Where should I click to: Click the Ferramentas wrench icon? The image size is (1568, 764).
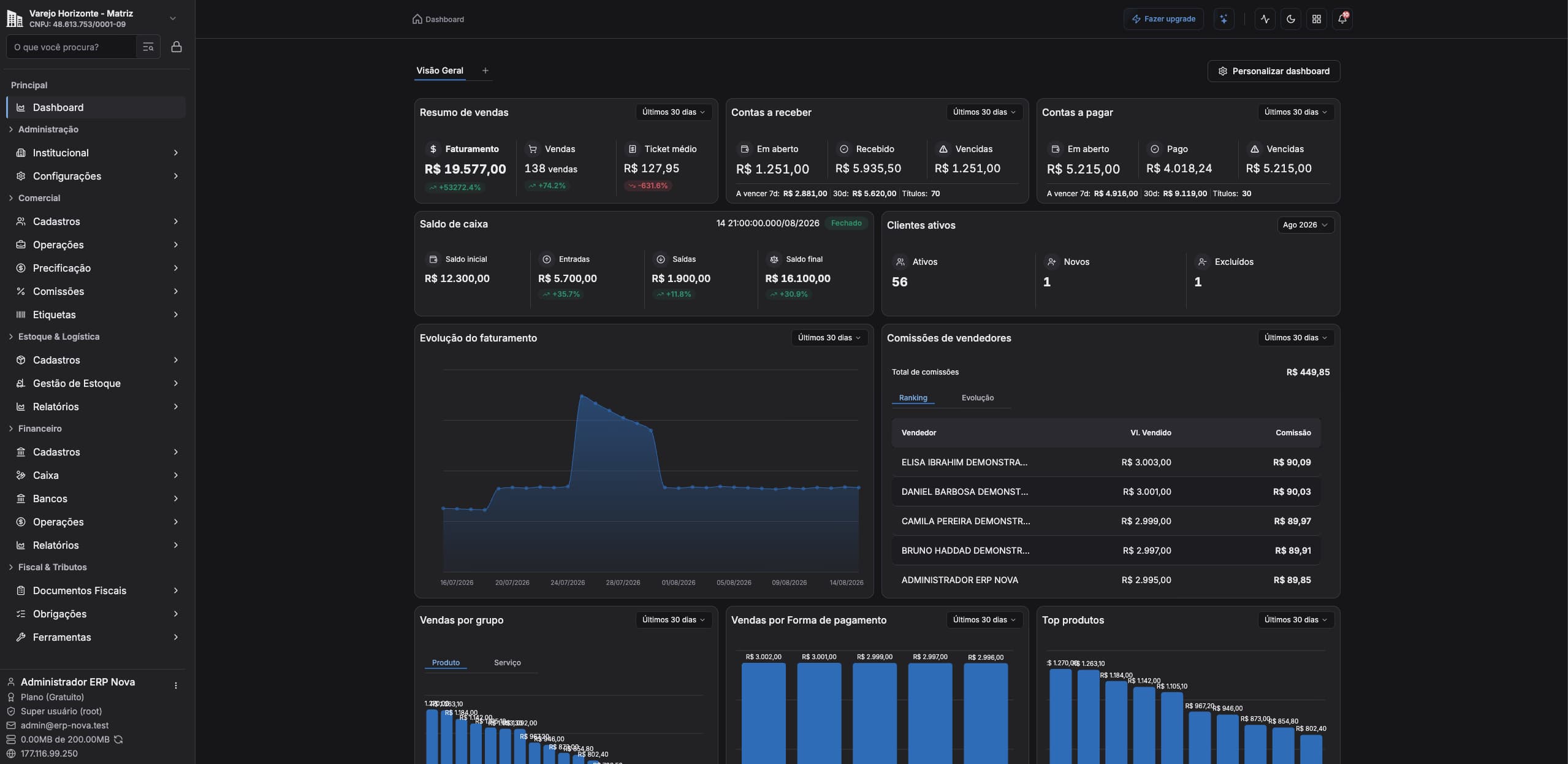[x=21, y=637]
